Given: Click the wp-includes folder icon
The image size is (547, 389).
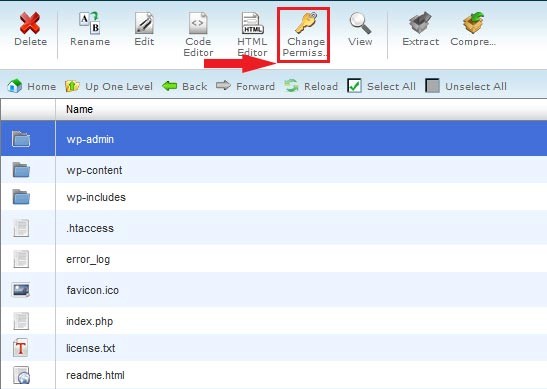Looking at the screenshot, I should 21,197.
